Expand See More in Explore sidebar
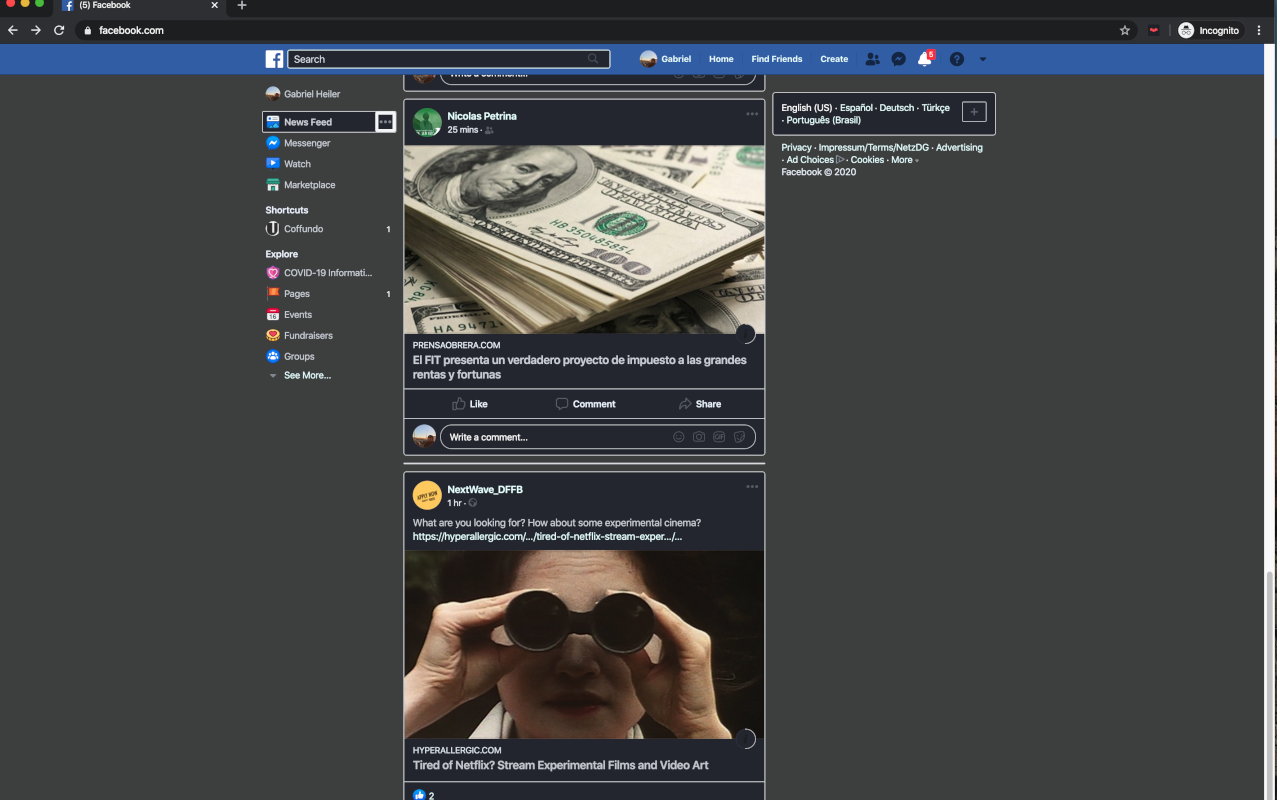 306,376
